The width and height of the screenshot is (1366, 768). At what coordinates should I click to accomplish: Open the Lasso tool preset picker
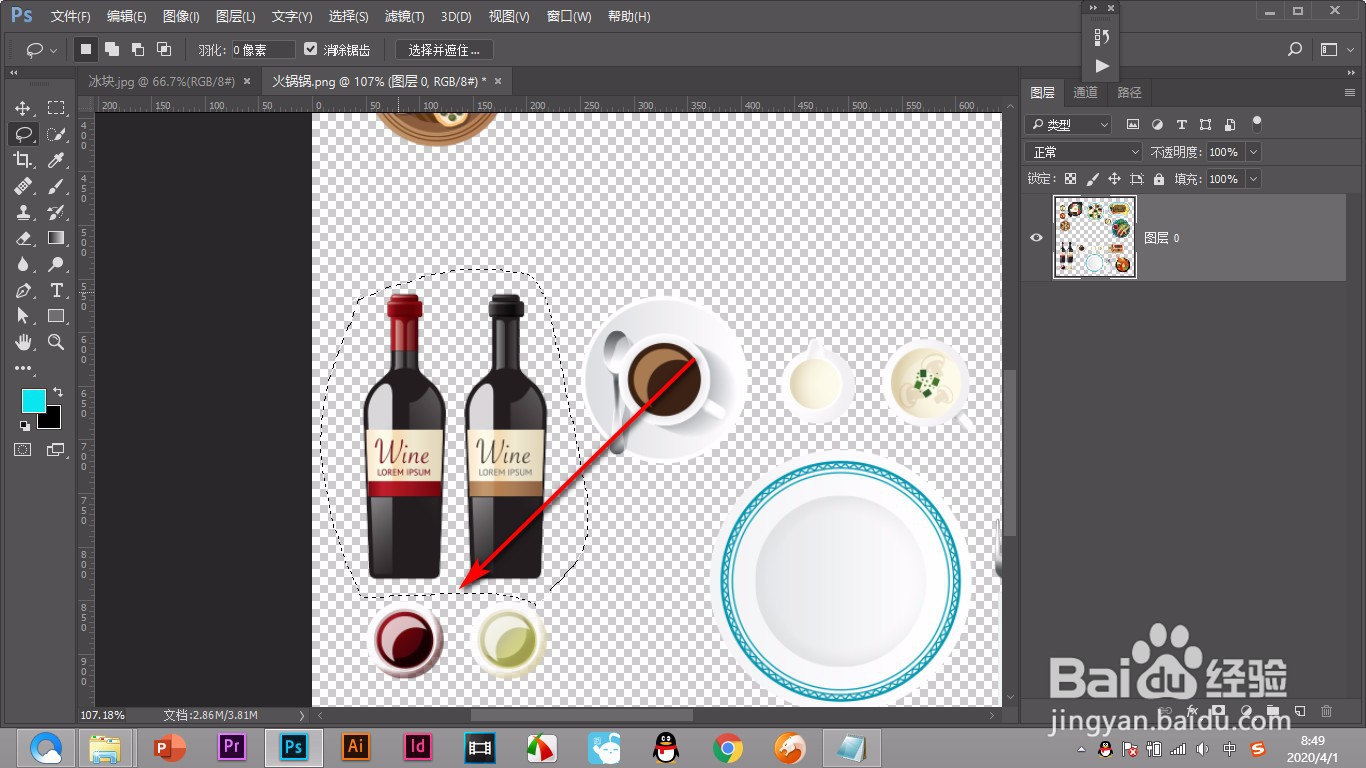click(x=42, y=49)
